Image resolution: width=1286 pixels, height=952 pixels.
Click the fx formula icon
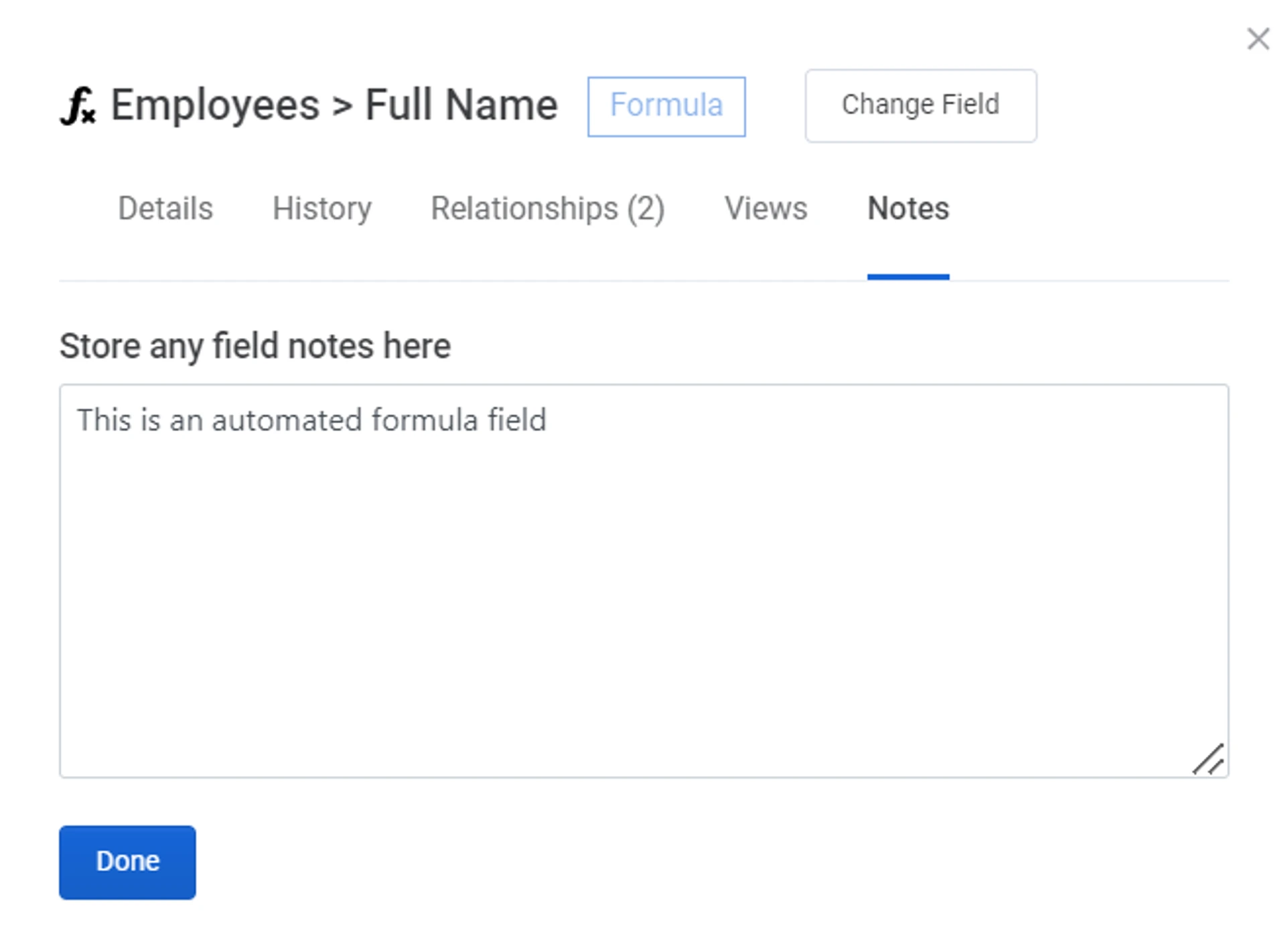click(78, 106)
